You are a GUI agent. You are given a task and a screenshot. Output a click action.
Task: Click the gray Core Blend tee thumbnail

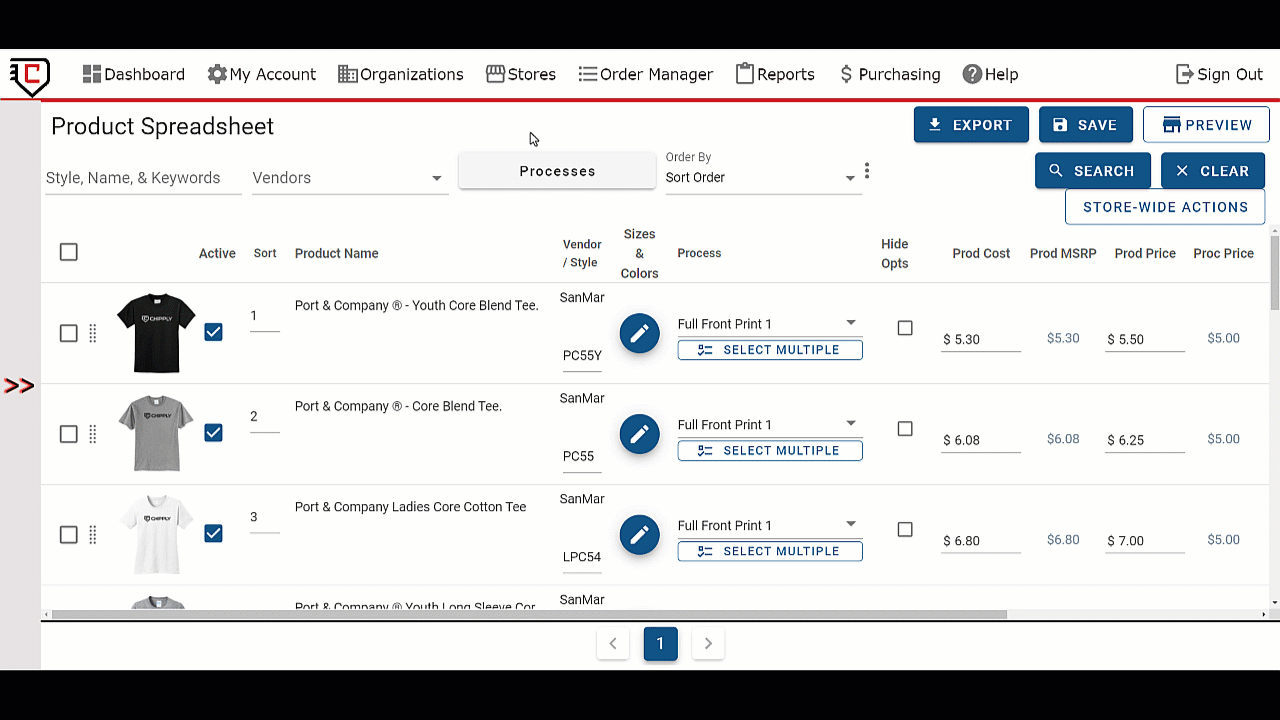point(155,433)
